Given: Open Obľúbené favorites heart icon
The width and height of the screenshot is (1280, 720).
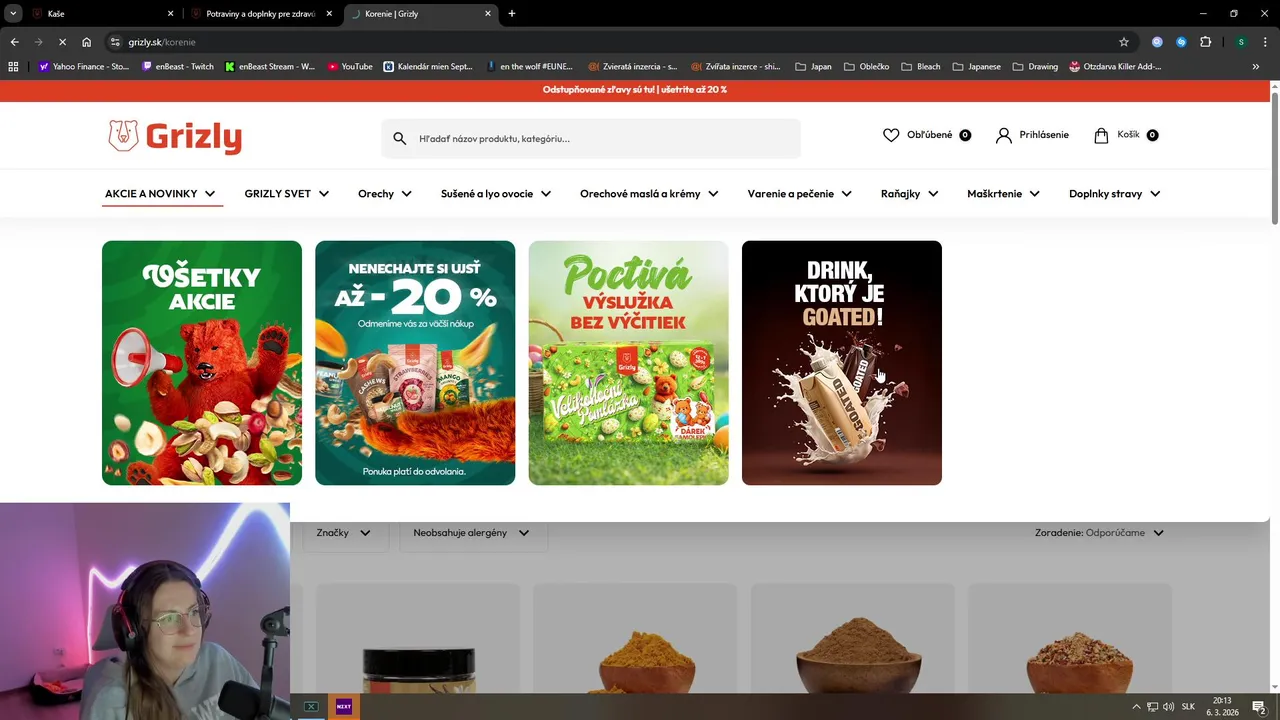Looking at the screenshot, I should pyautogui.click(x=891, y=135).
